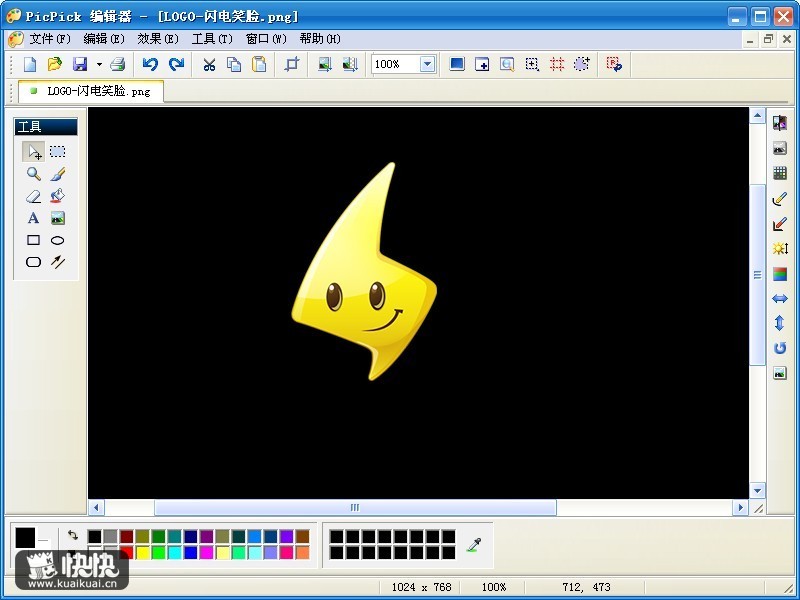Viewport: 800px width, 600px height.
Task: Click the horizontal scrollbar left arrow
Action: pyautogui.click(x=96, y=508)
